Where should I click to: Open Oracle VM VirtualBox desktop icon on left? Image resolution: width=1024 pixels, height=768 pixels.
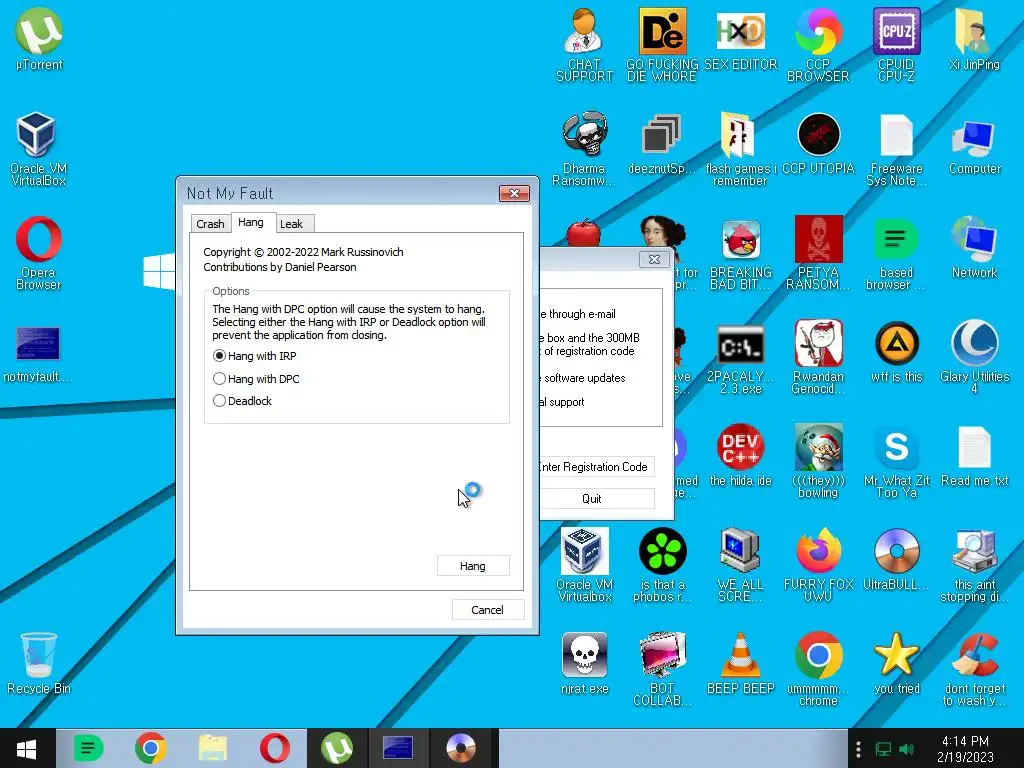click(x=39, y=149)
